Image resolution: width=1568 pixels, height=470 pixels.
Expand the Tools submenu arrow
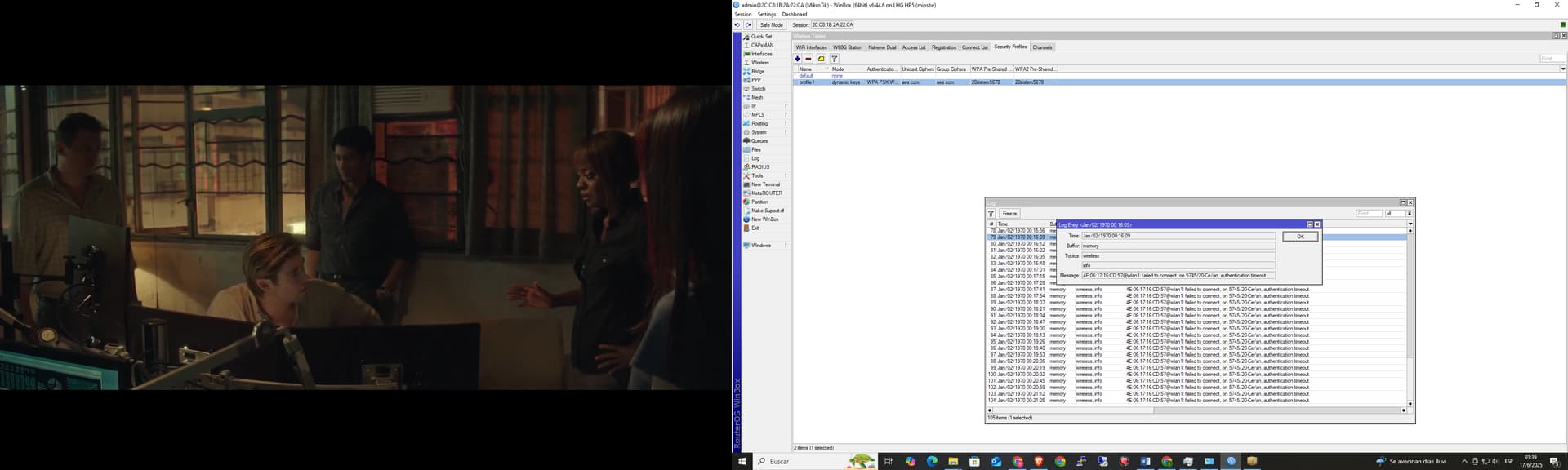(786, 176)
